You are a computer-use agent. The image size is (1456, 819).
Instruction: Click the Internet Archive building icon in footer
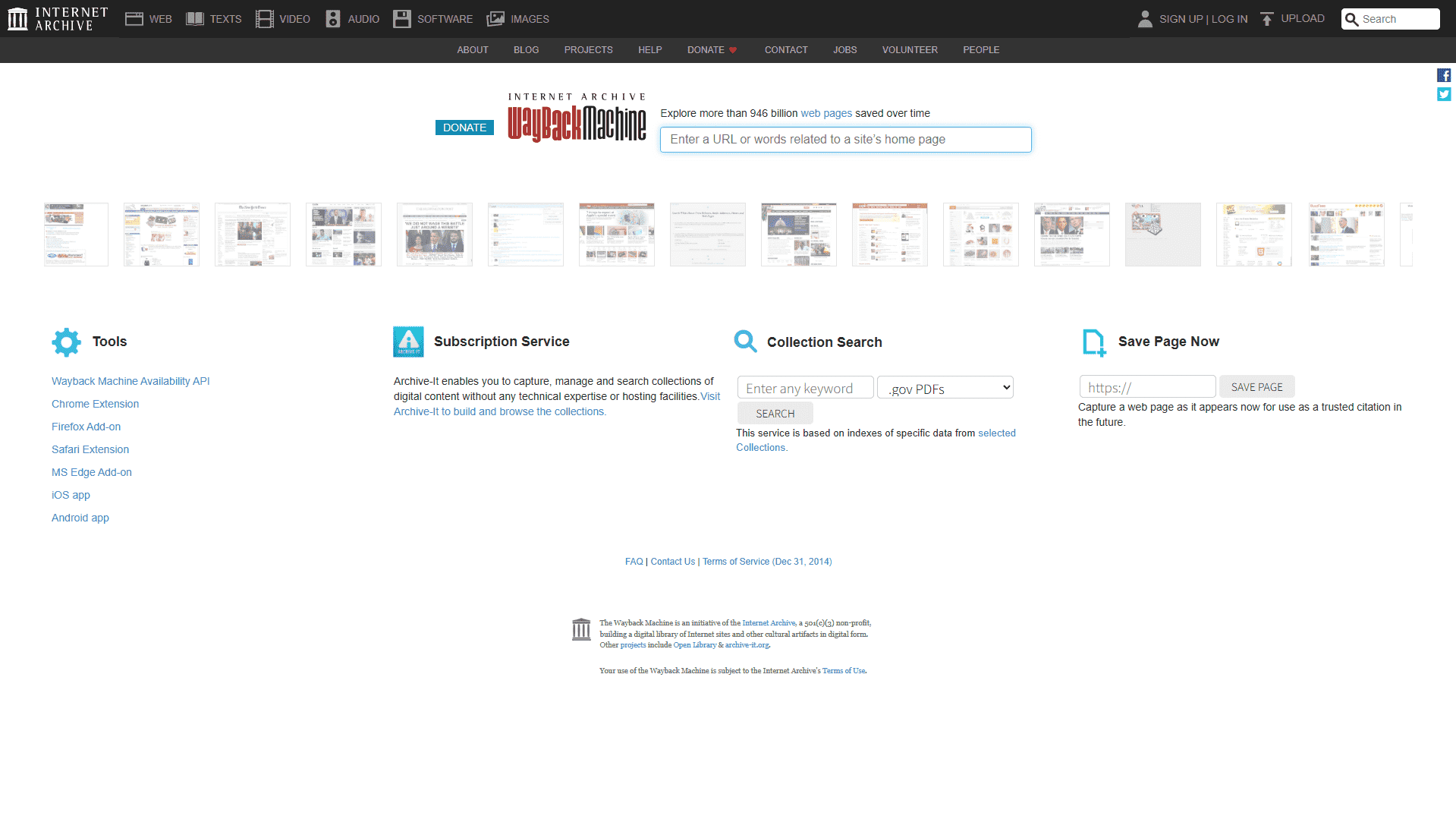581,629
